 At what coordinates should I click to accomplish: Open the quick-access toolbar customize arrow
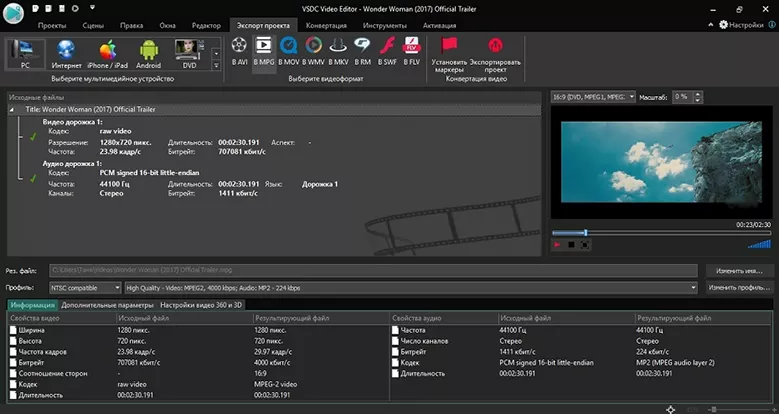pyautogui.click(x=92, y=8)
